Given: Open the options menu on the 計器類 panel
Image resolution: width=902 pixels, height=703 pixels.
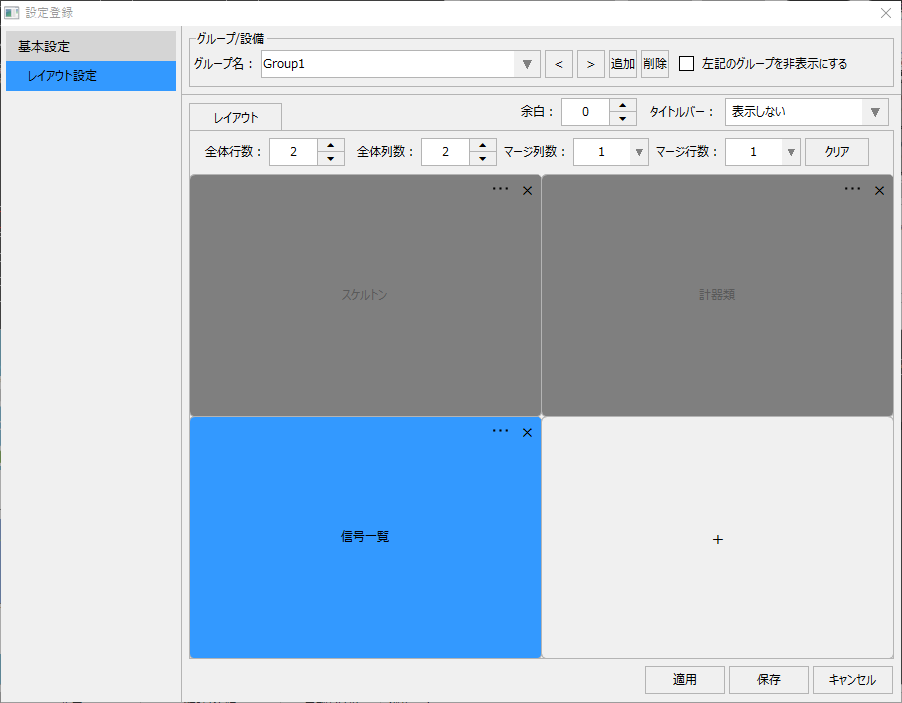Looking at the screenshot, I should [852, 189].
